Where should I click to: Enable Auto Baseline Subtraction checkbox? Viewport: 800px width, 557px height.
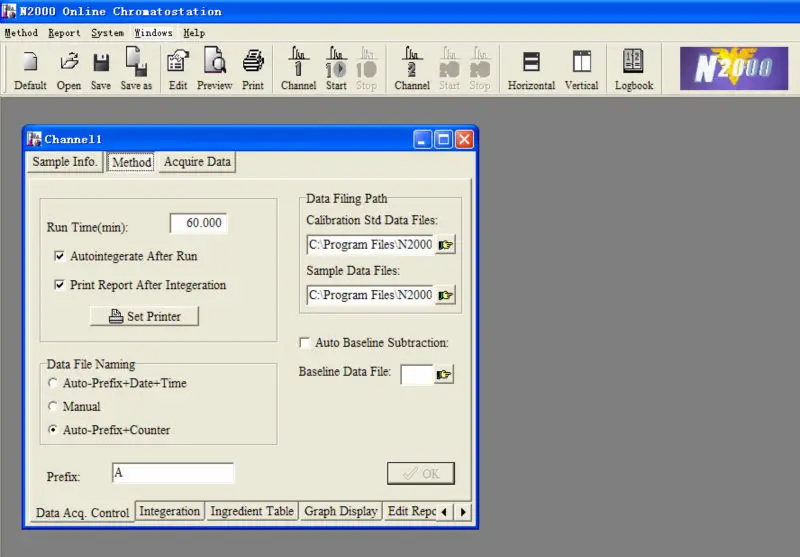point(305,343)
